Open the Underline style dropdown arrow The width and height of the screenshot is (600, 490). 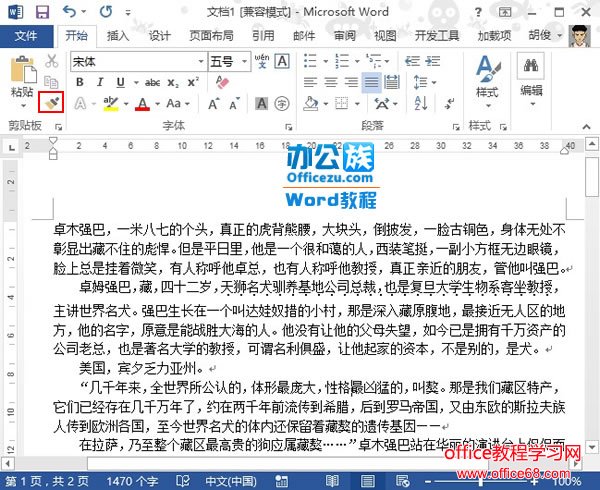[135, 82]
